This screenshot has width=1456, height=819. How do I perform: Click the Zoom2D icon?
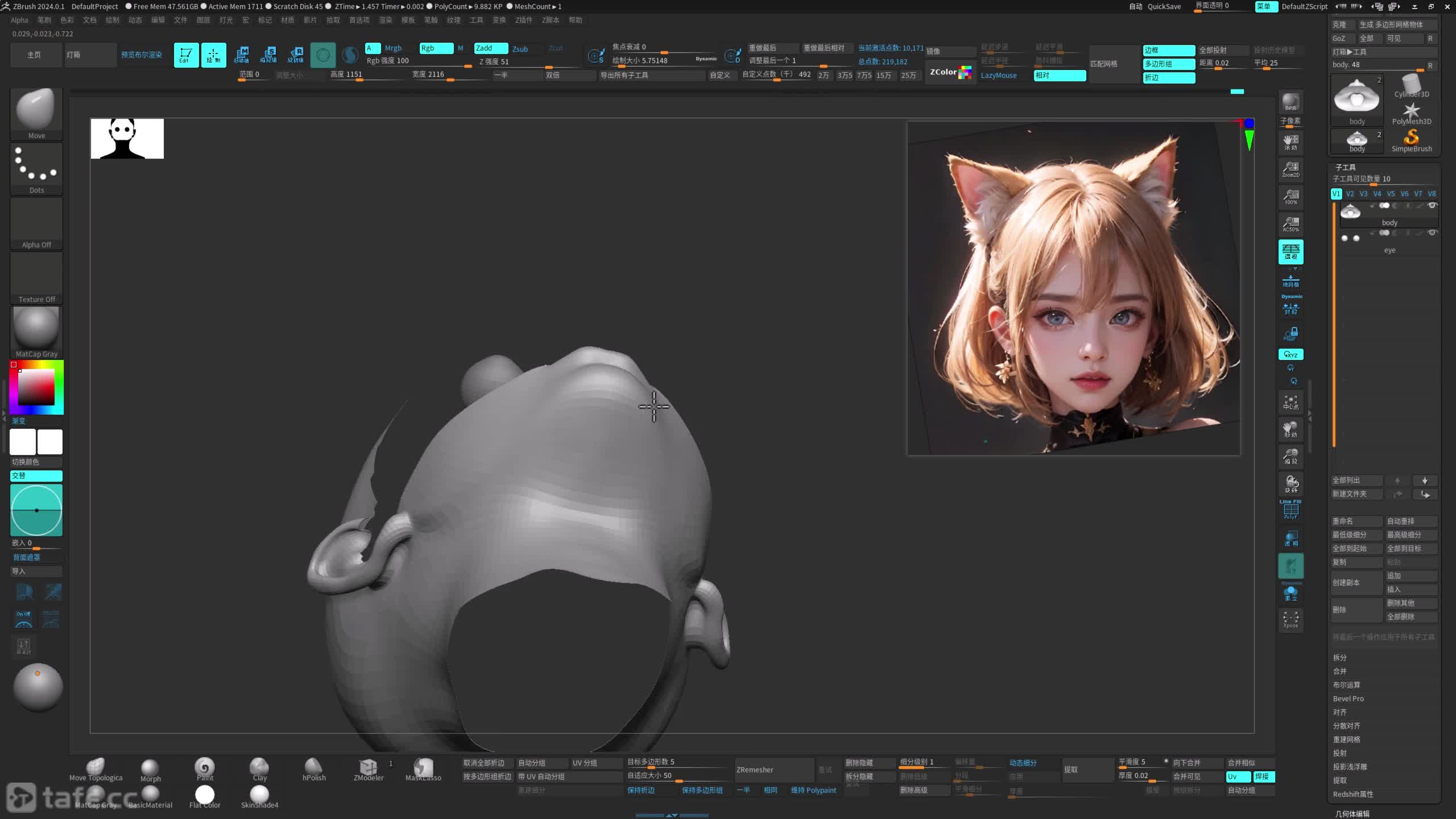point(1290,169)
